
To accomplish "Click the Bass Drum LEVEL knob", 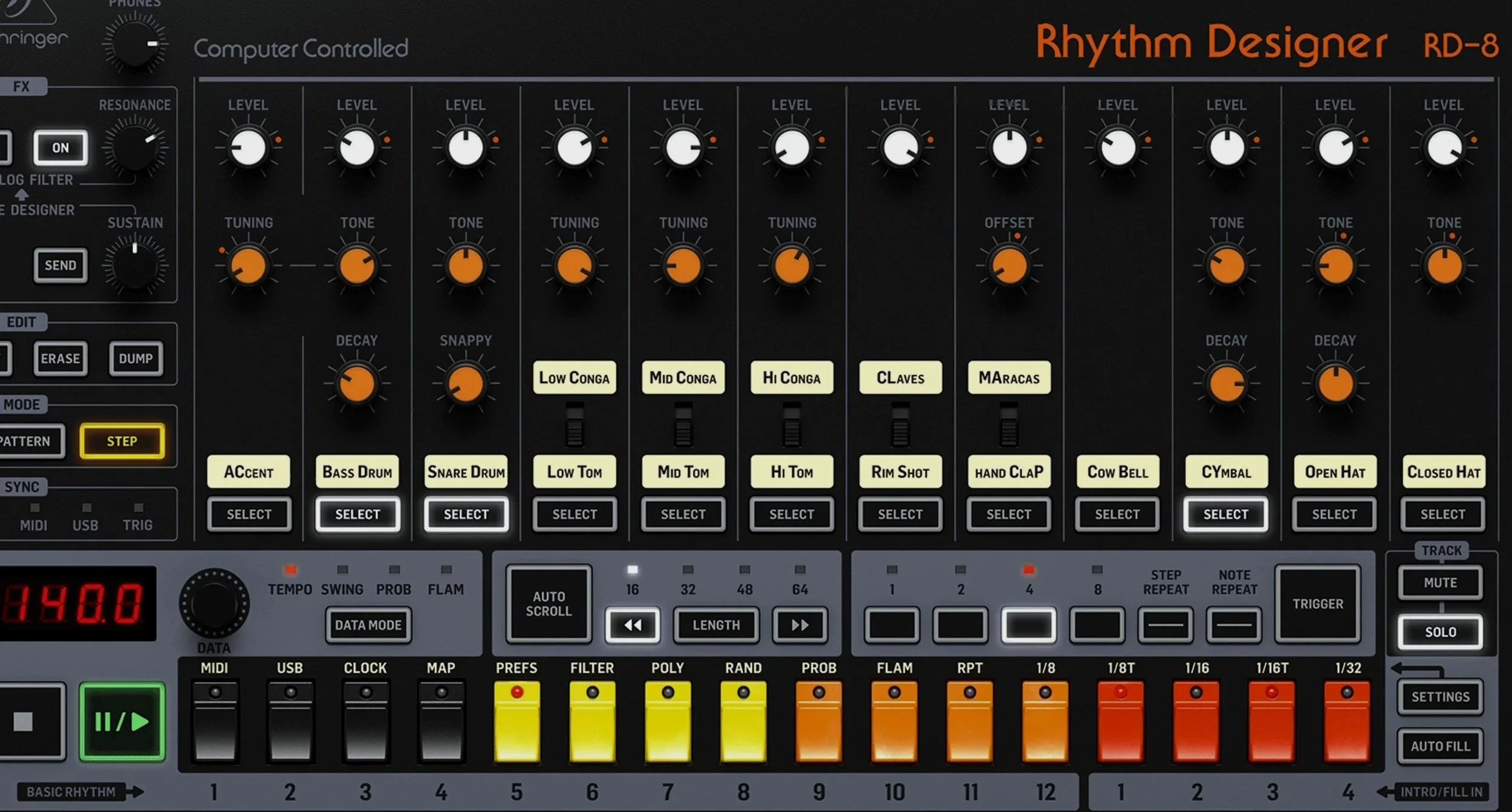I will (357, 148).
